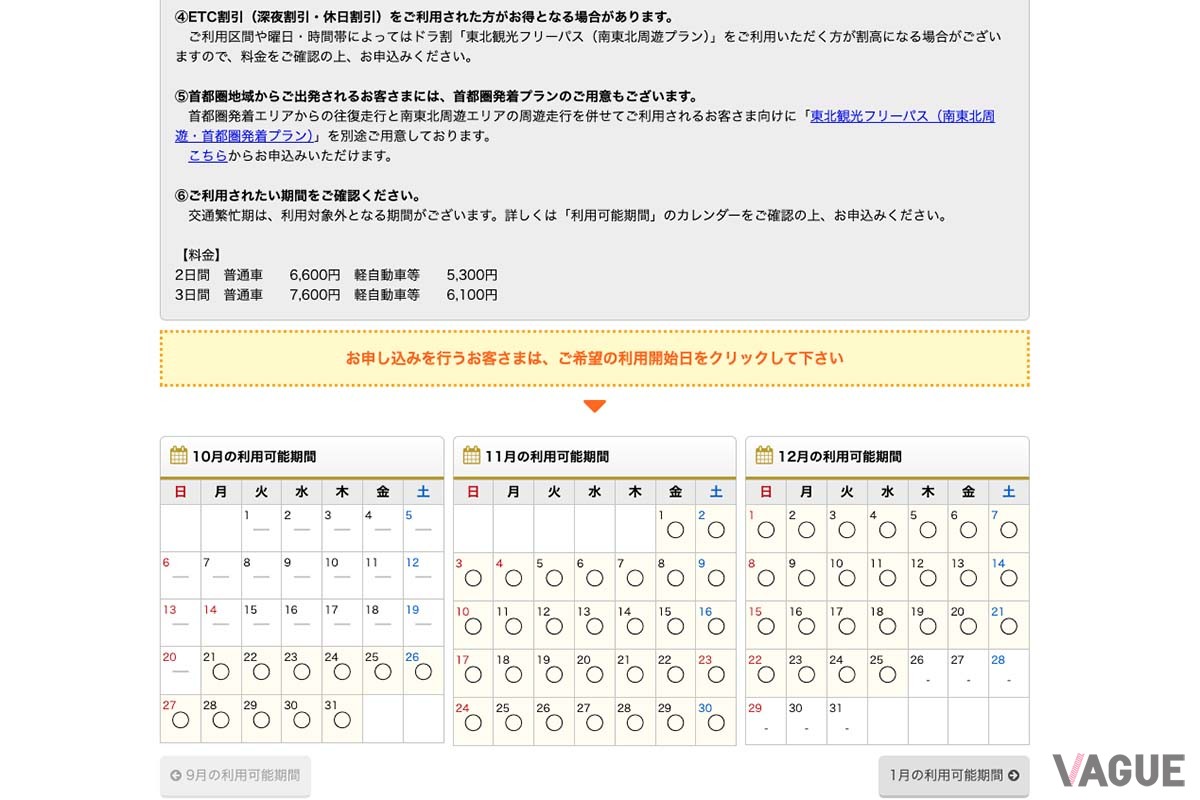Choose Sunday December 1 circle

tap(766, 530)
